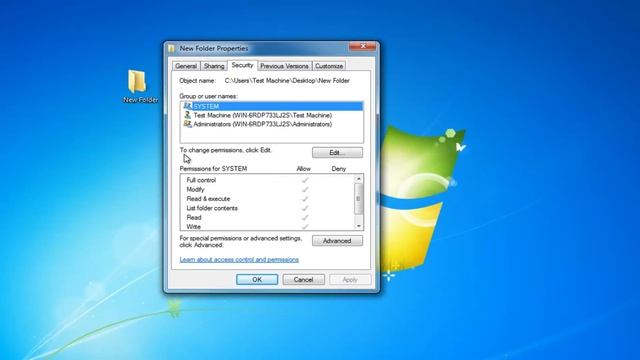Click permissions list scroll up arrow
The image size is (640, 360).
(358, 179)
